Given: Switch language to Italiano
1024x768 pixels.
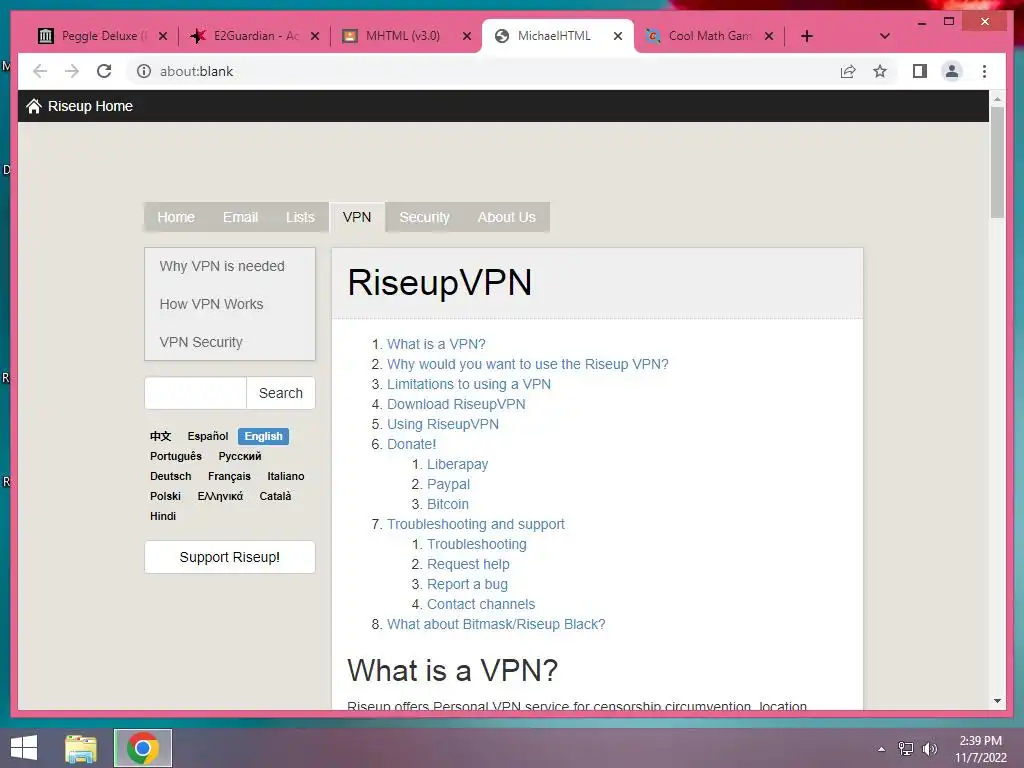Looking at the screenshot, I should [x=285, y=476].
